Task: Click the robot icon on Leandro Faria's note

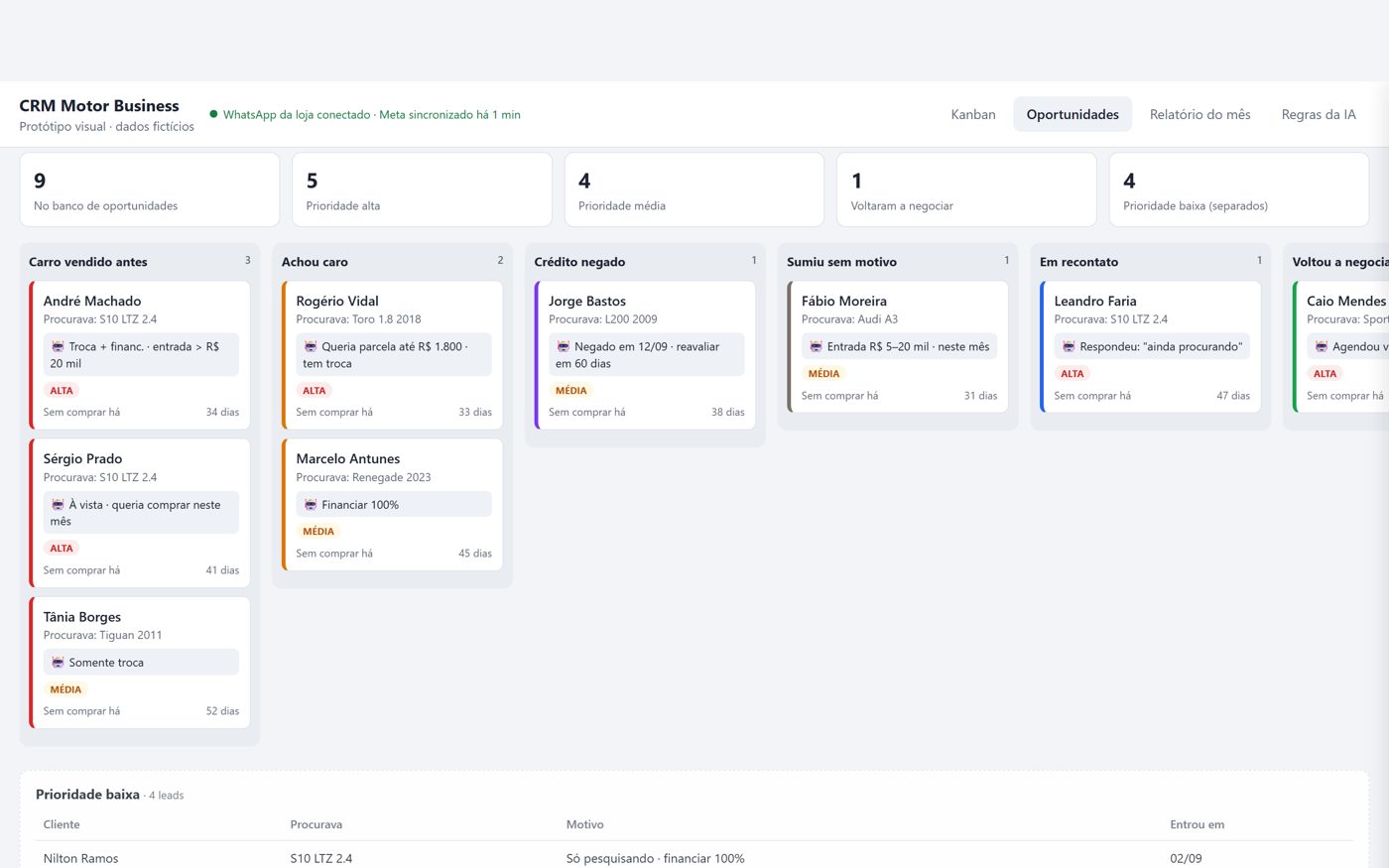Action: [x=1069, y=346]
